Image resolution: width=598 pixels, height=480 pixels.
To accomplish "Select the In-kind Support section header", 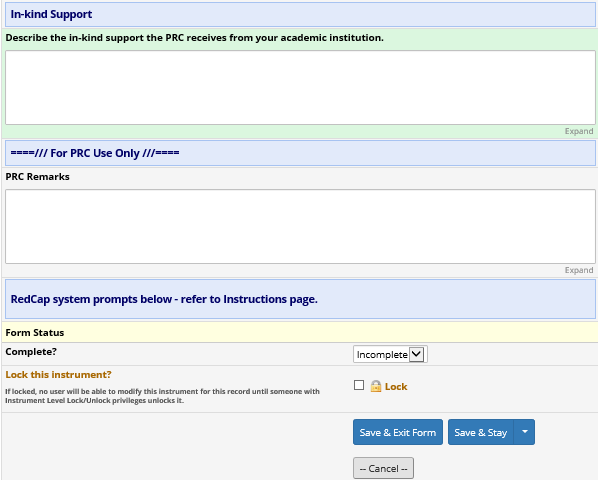I will (300, 14).
